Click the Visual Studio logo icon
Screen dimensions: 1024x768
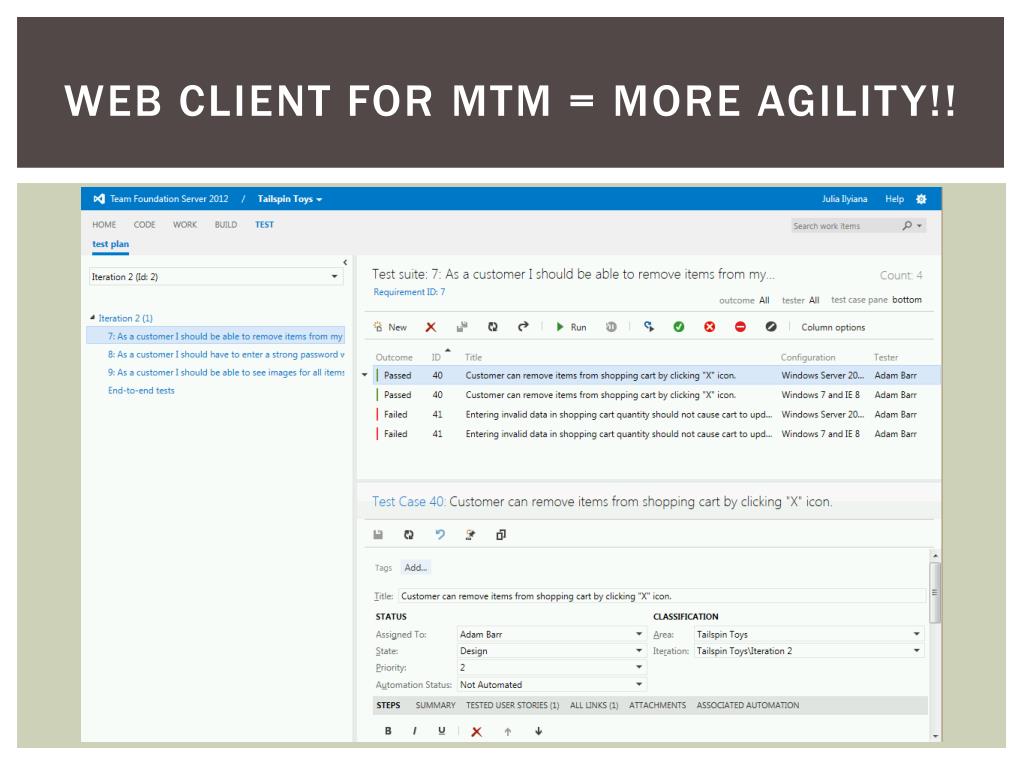point(99,199)
